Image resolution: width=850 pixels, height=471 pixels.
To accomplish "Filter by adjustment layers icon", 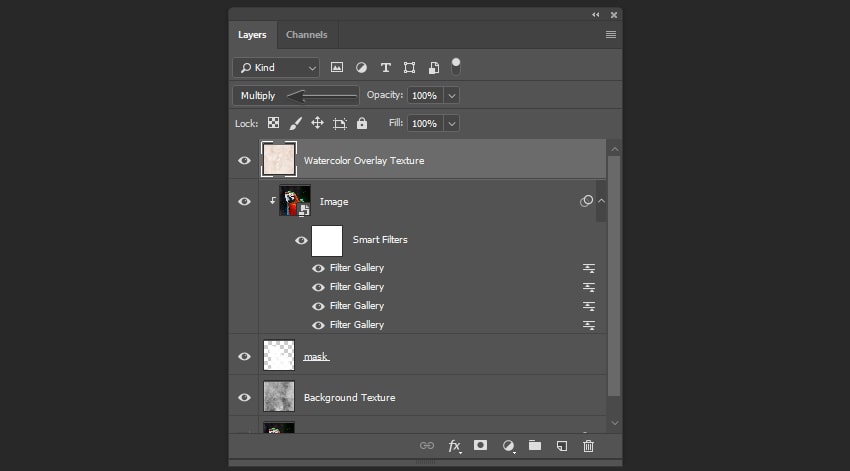I will pos(361,67).
